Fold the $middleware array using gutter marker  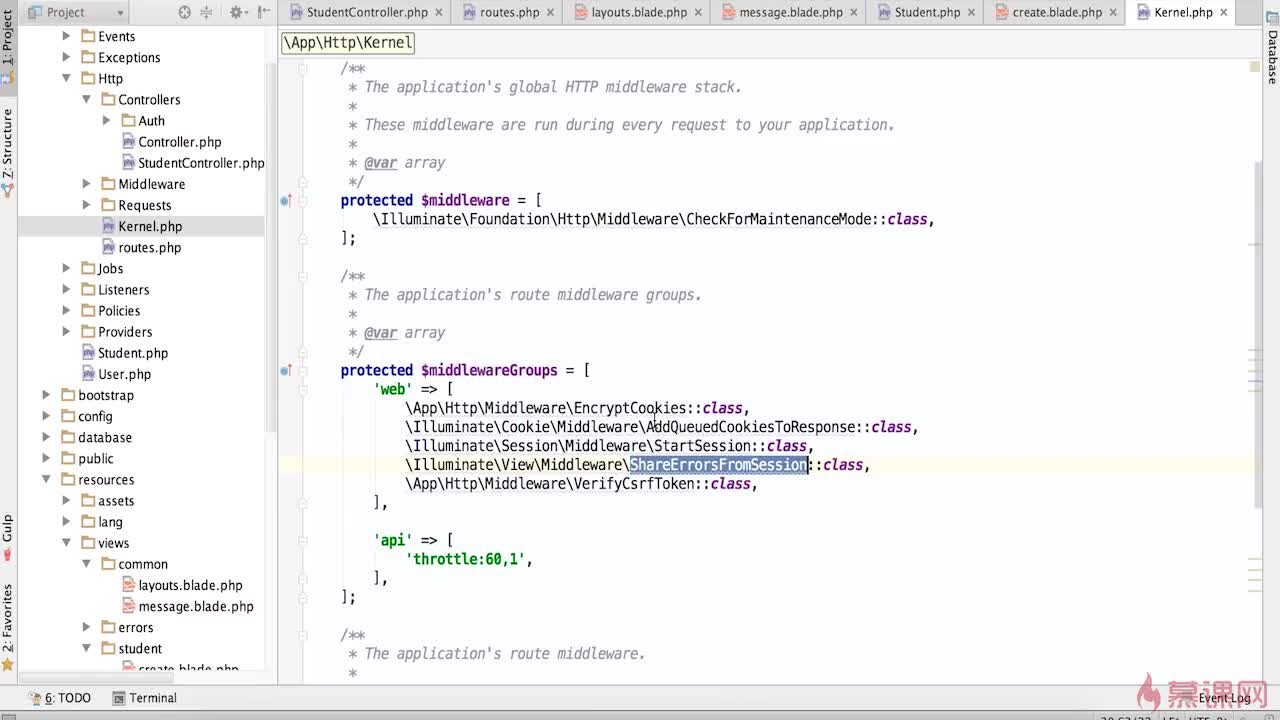click(x=304, y=200)
